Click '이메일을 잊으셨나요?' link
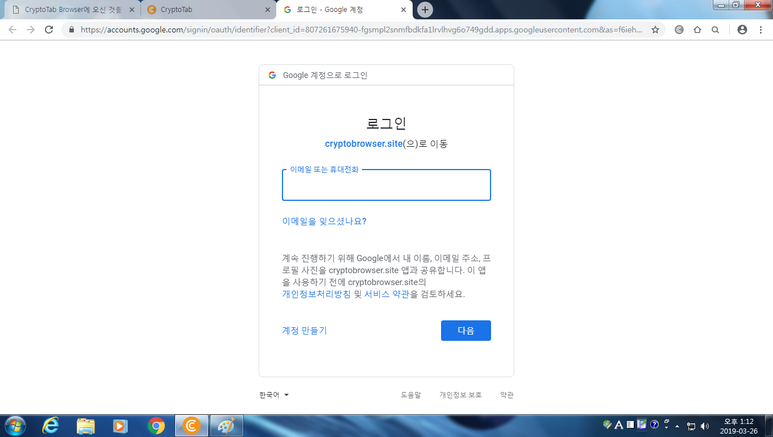773x437 pixels. pyautogui.click(x=324, y=221)
